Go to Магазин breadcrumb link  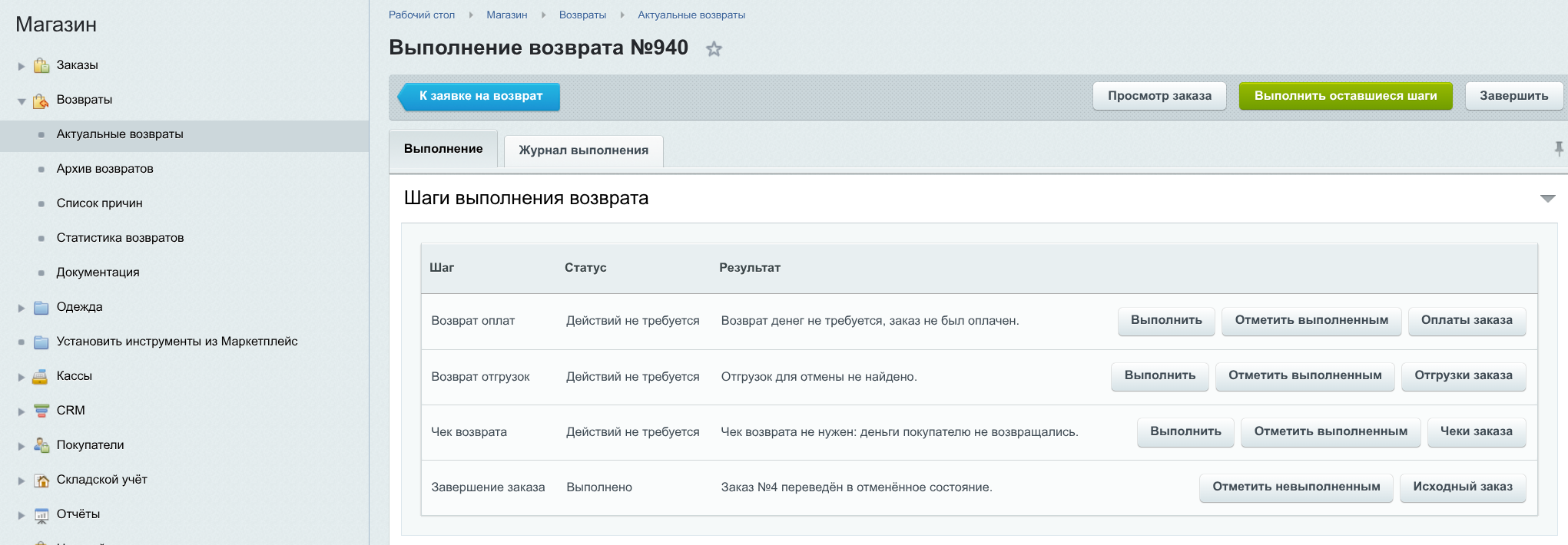click(x=507, y=15)
